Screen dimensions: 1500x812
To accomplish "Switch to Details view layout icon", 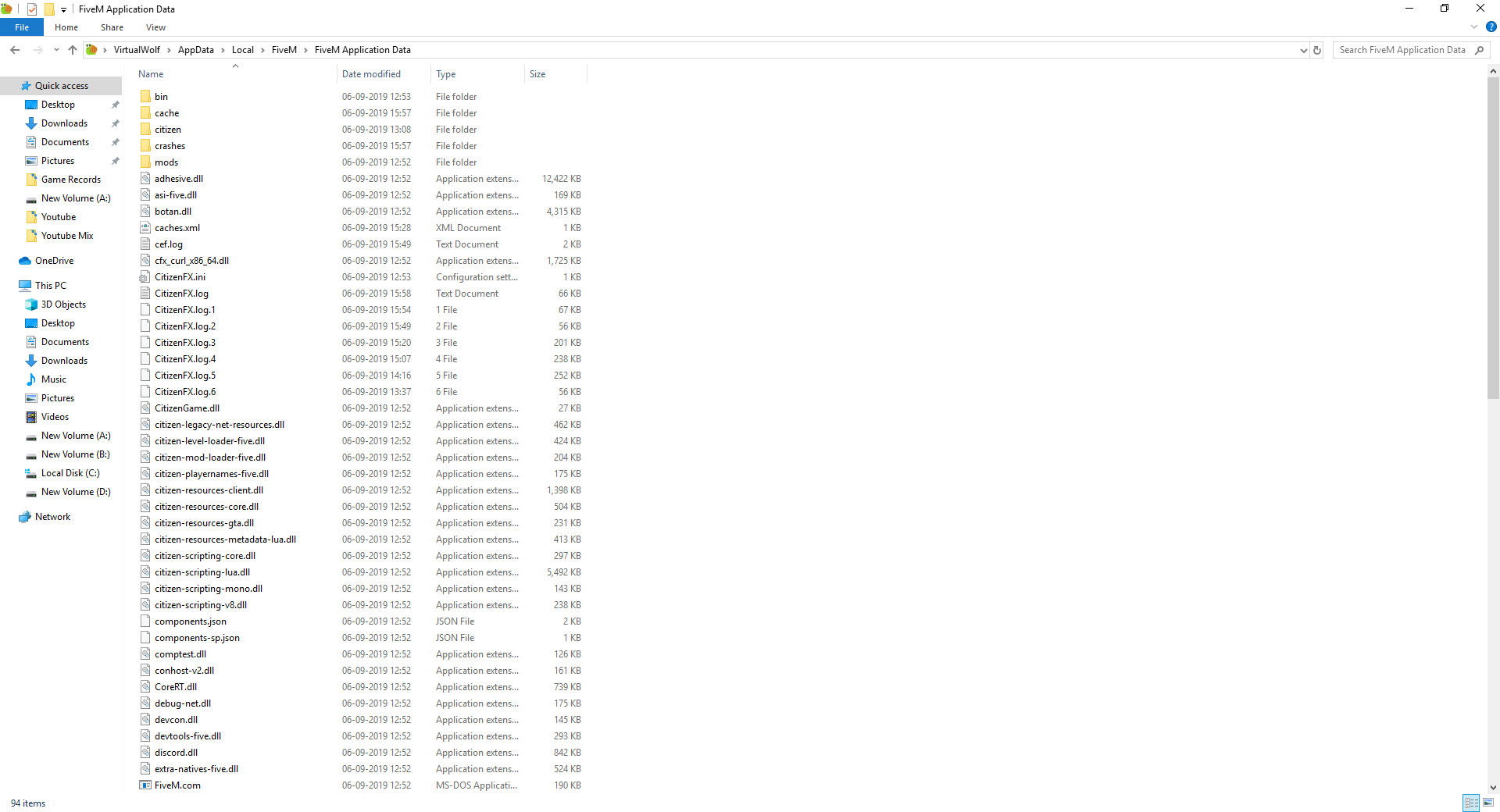I will tap(1472, 803).
